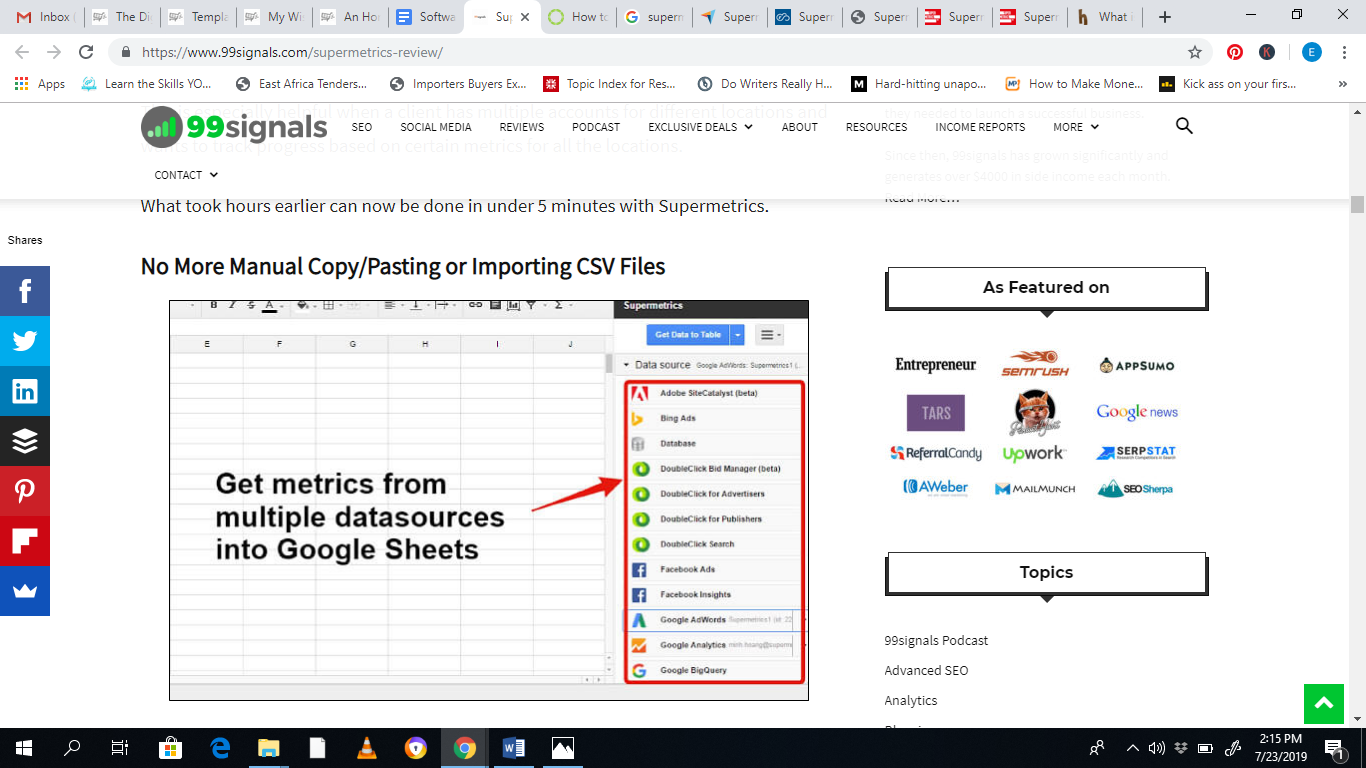Open the Chrome profile avatar E

point(1312,52)
